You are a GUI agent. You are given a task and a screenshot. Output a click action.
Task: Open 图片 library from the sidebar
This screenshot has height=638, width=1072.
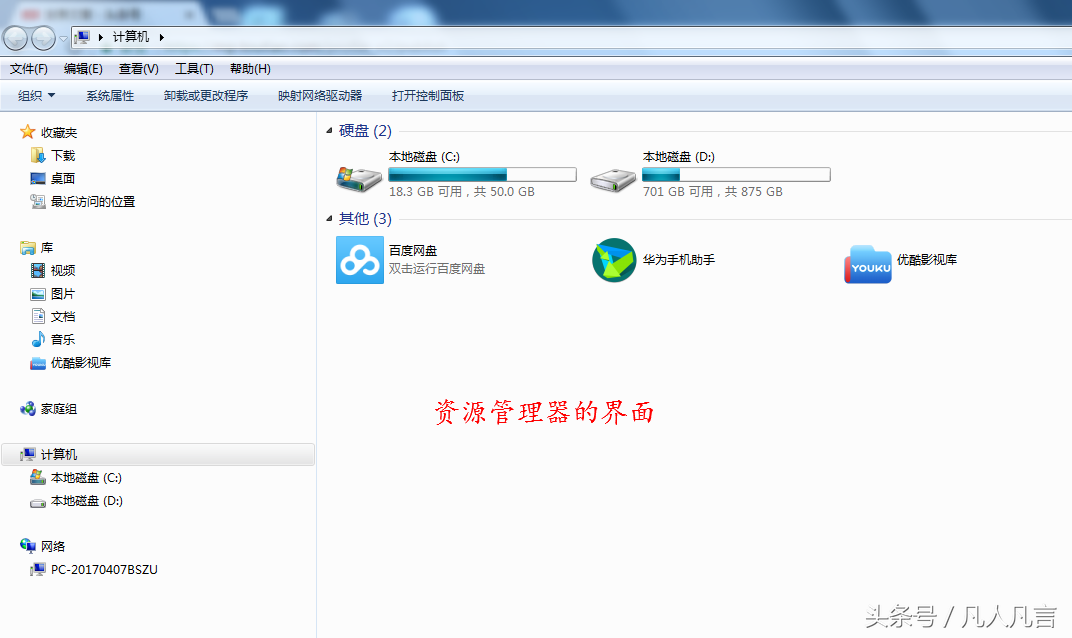pyautogui.click(x=62, y=293)
